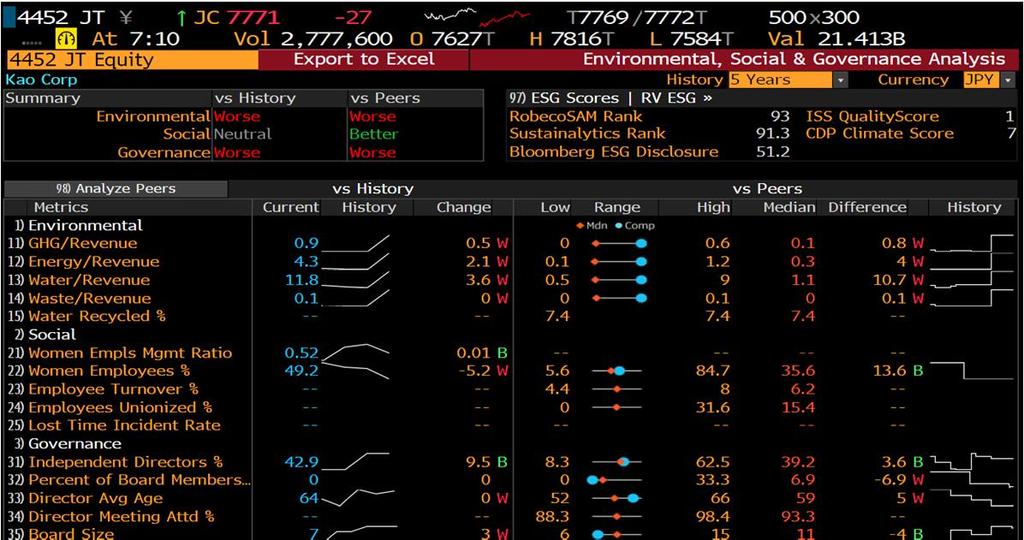Select 32) Percent of Board Members metric
The image size is (1024, 540).
point(129,480)
